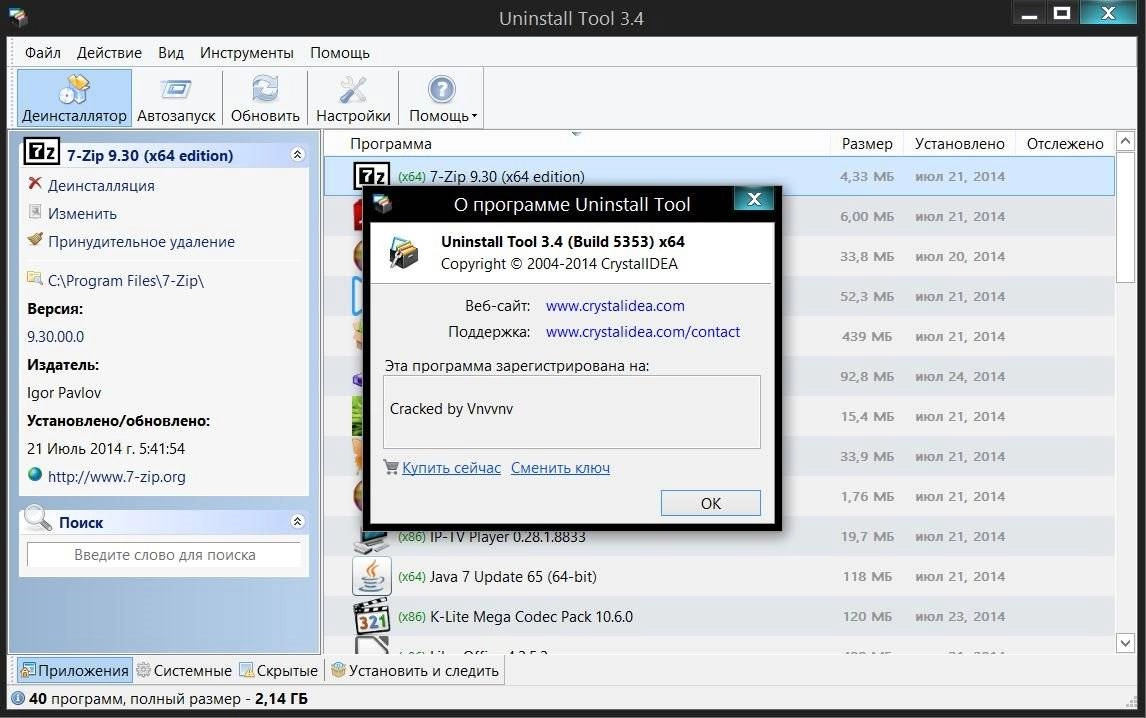The width and height of the screenshot is (1146, 718).
Task: Click the Uninstall Tool logo in dialog
Action: tap(403, 253)
